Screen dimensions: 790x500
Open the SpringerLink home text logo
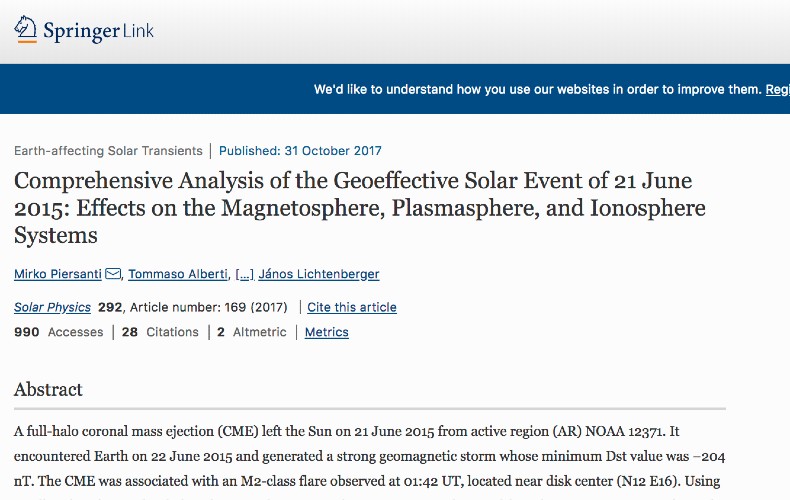(x=98, y=31)
